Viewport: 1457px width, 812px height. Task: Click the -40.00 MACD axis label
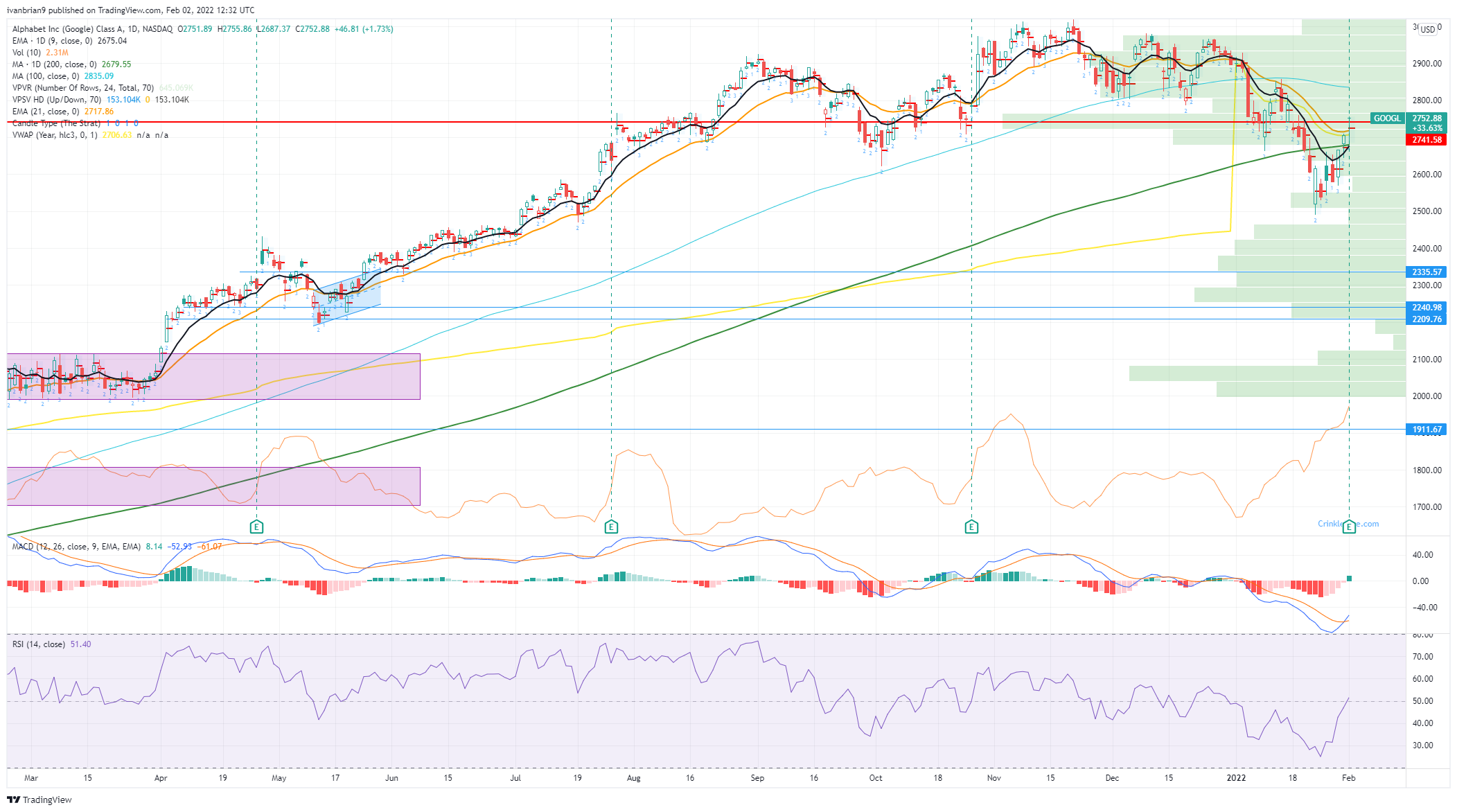[1425, 608]
